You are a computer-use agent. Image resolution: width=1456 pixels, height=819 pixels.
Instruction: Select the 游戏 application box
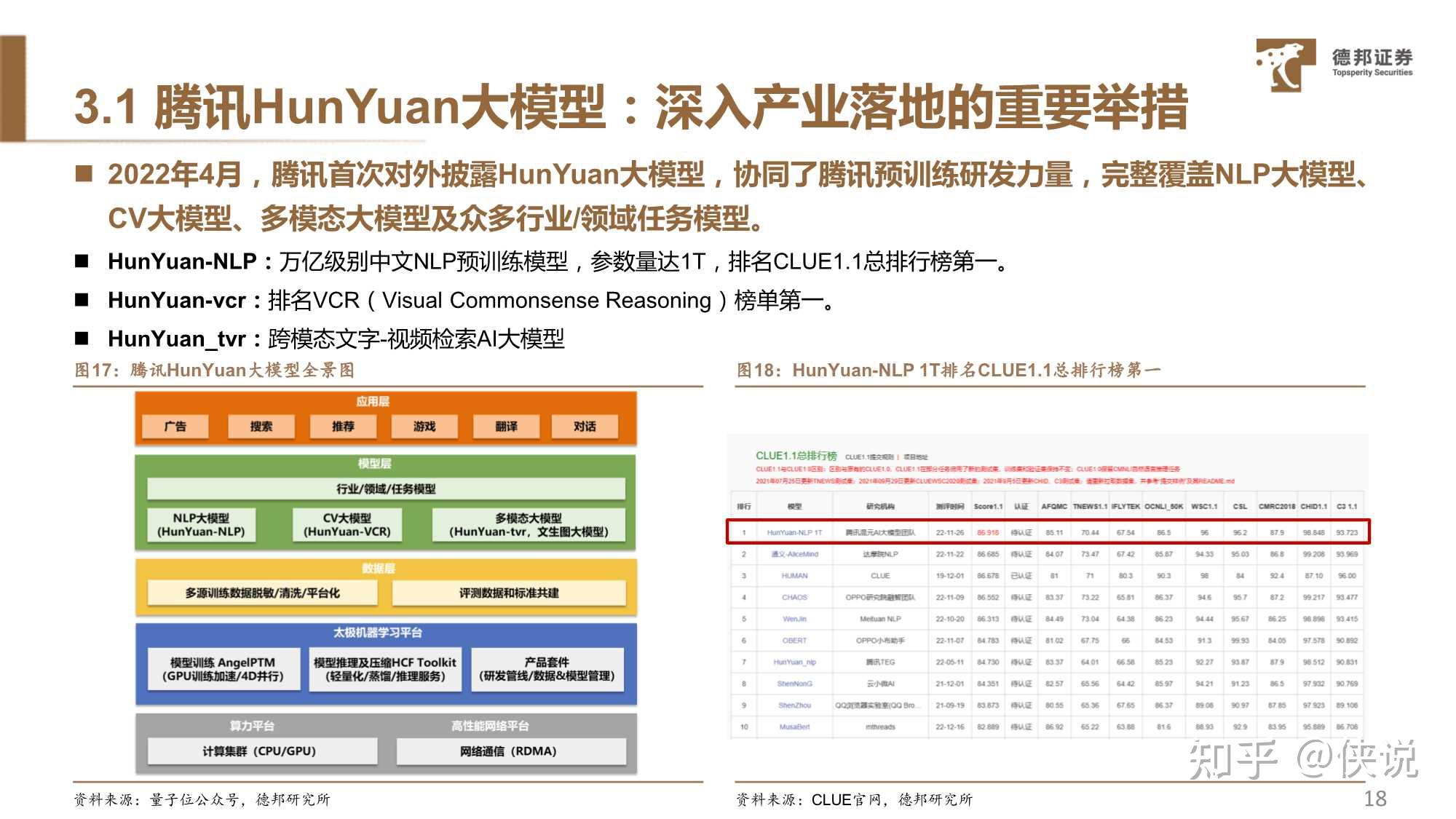point(424,427)
